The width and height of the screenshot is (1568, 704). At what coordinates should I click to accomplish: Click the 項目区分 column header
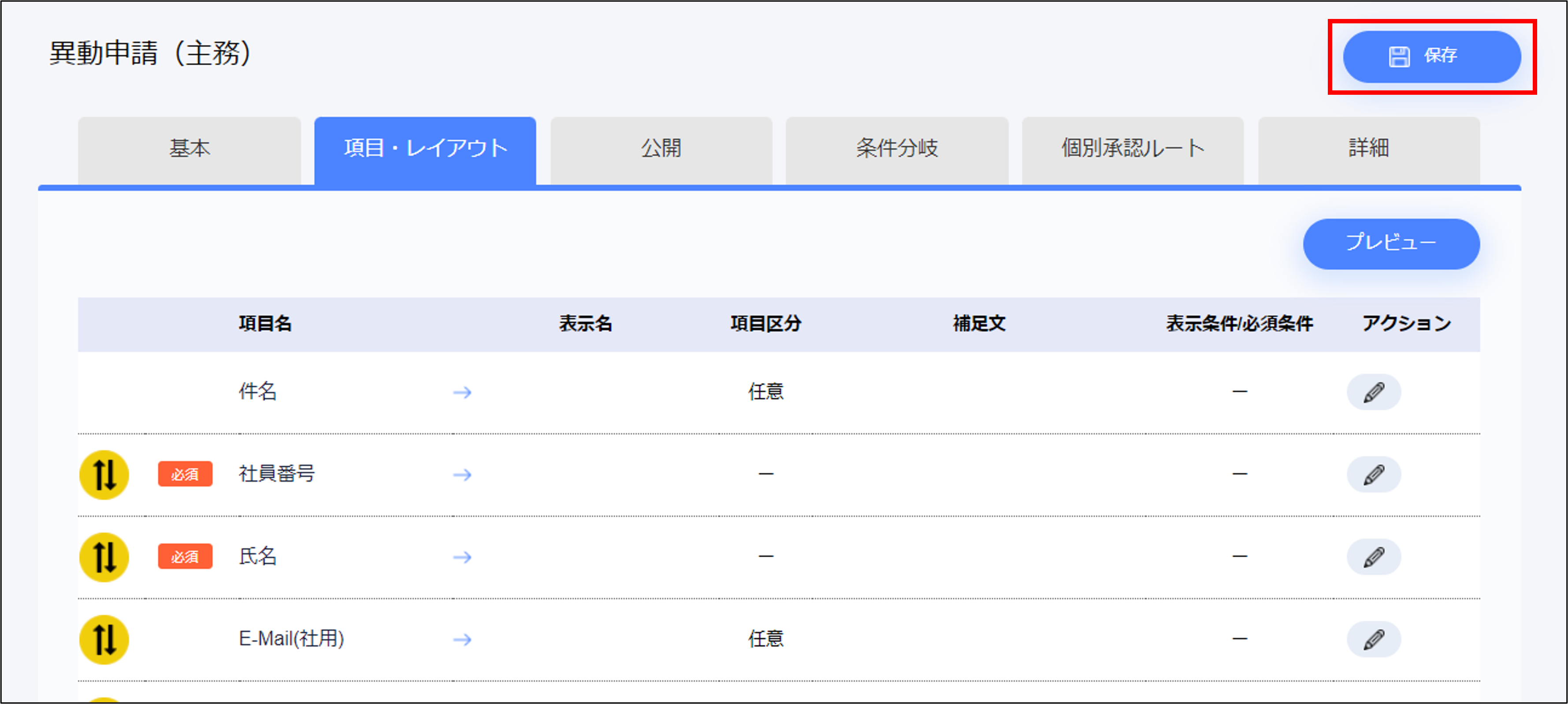click(766, 324)
